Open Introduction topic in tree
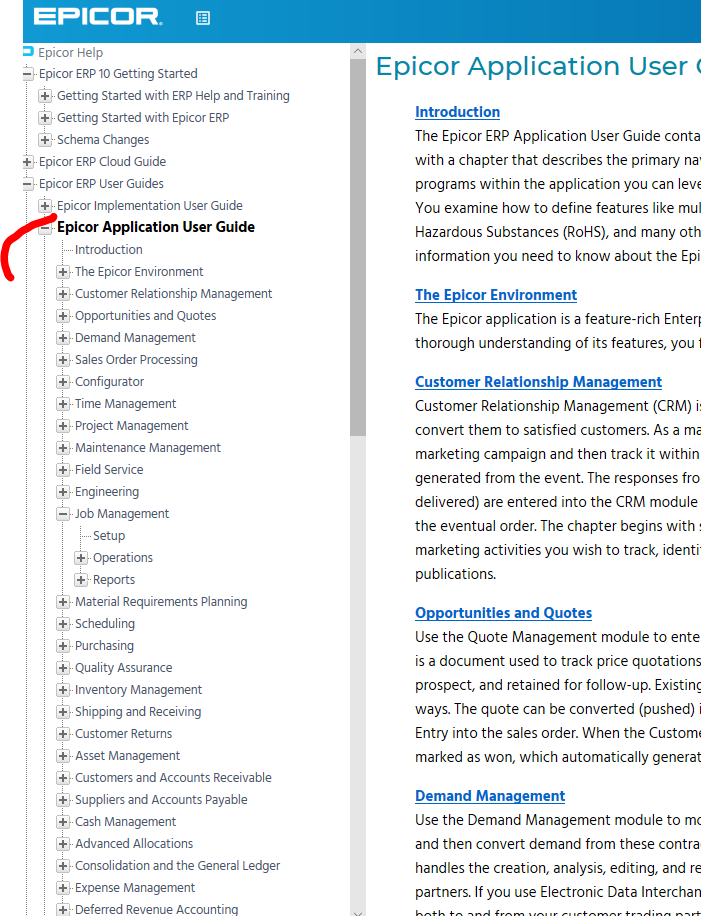Image resolution: width=701 pixels, height=916 pixels. click(x=109, y=249)
